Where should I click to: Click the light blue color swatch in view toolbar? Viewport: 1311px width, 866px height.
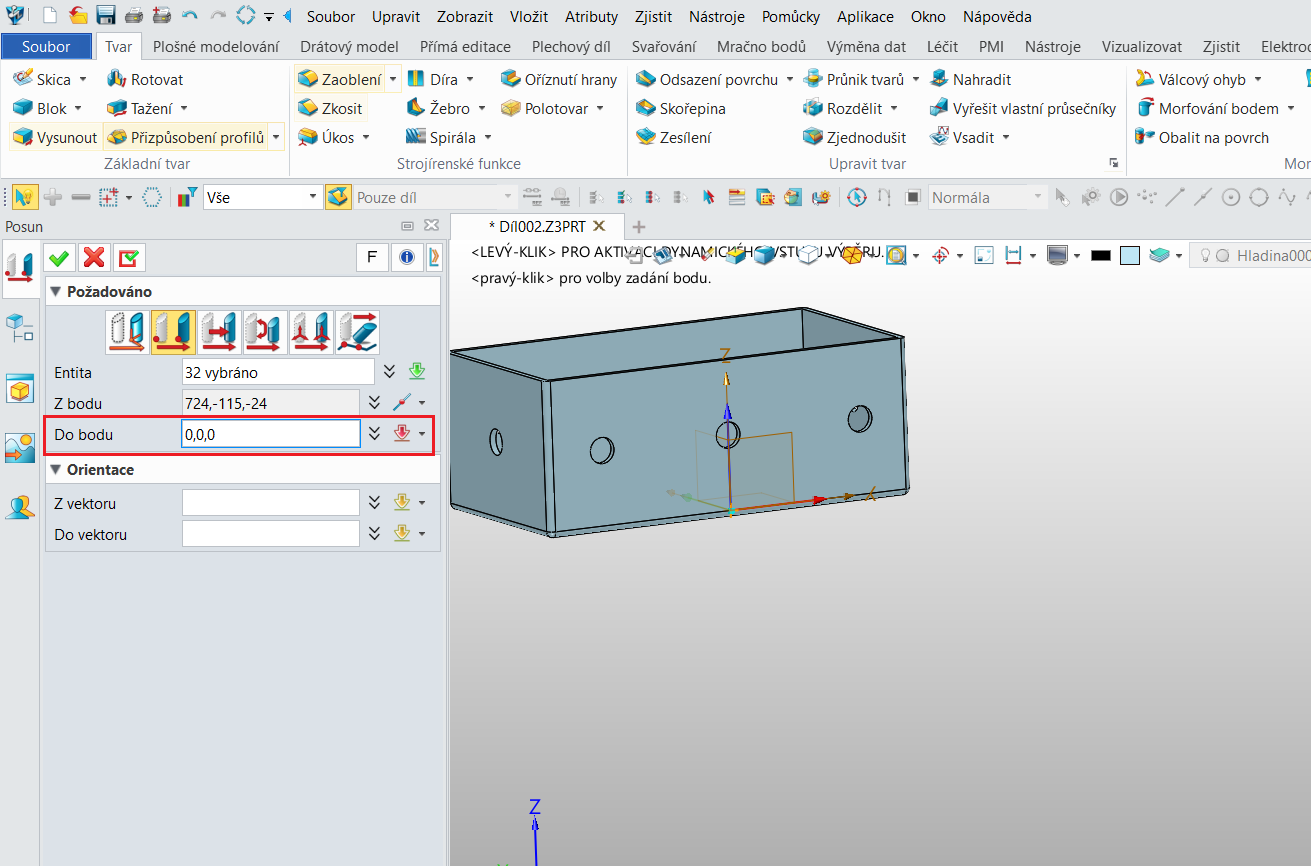1130,256
